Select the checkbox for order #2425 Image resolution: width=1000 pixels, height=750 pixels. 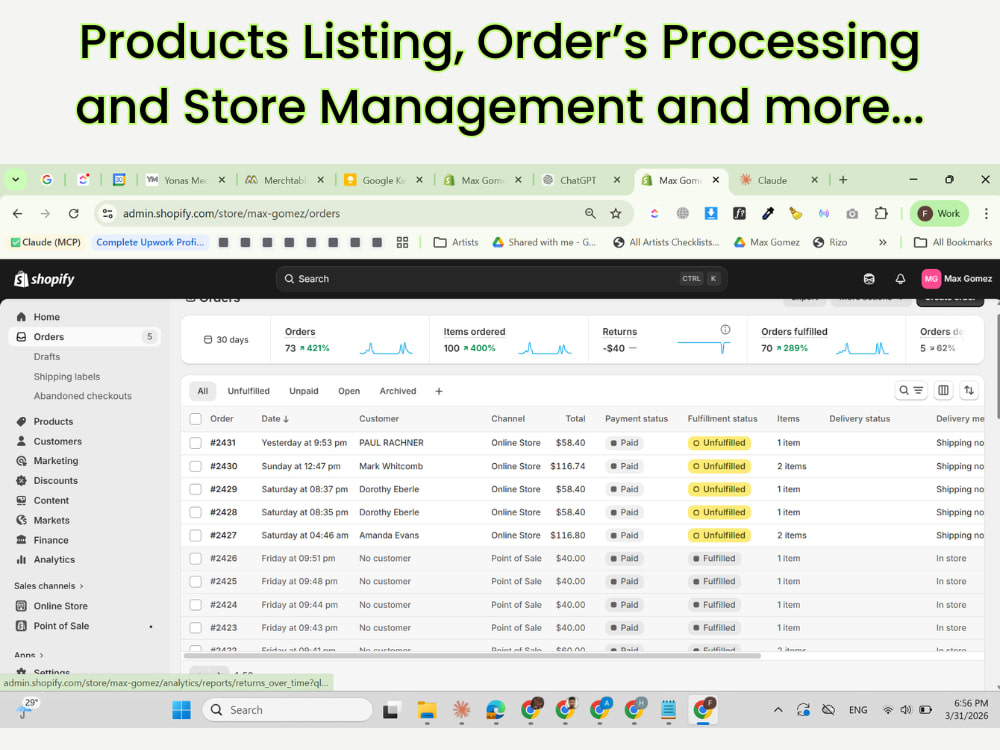[195, 581]
